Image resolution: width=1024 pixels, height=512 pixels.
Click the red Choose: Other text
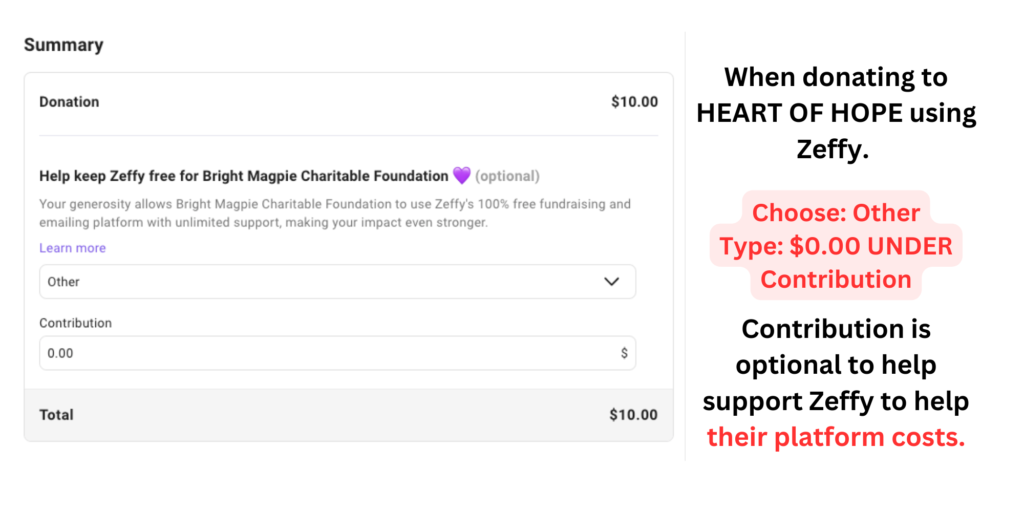836,213
